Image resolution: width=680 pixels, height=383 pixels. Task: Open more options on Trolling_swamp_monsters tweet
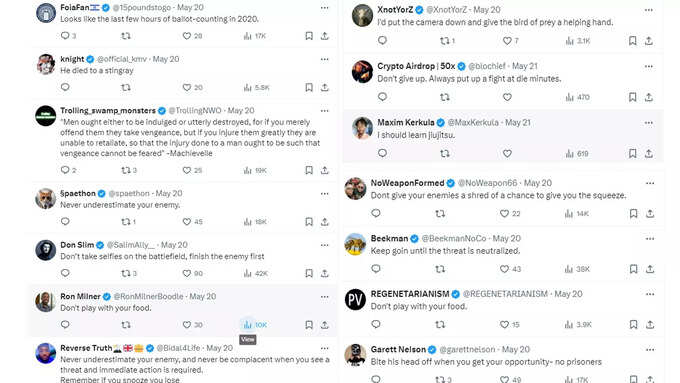(x=324, y=111)
